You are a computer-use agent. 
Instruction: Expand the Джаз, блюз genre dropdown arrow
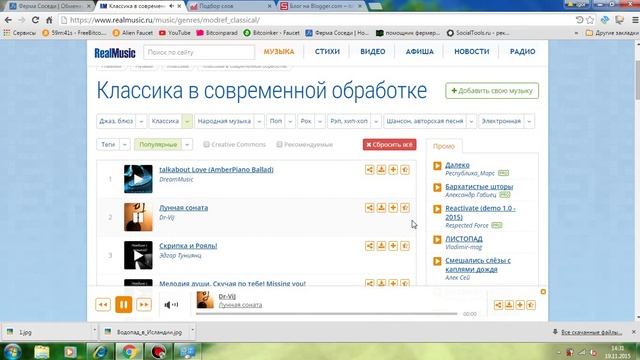click(x=141, y=121)
